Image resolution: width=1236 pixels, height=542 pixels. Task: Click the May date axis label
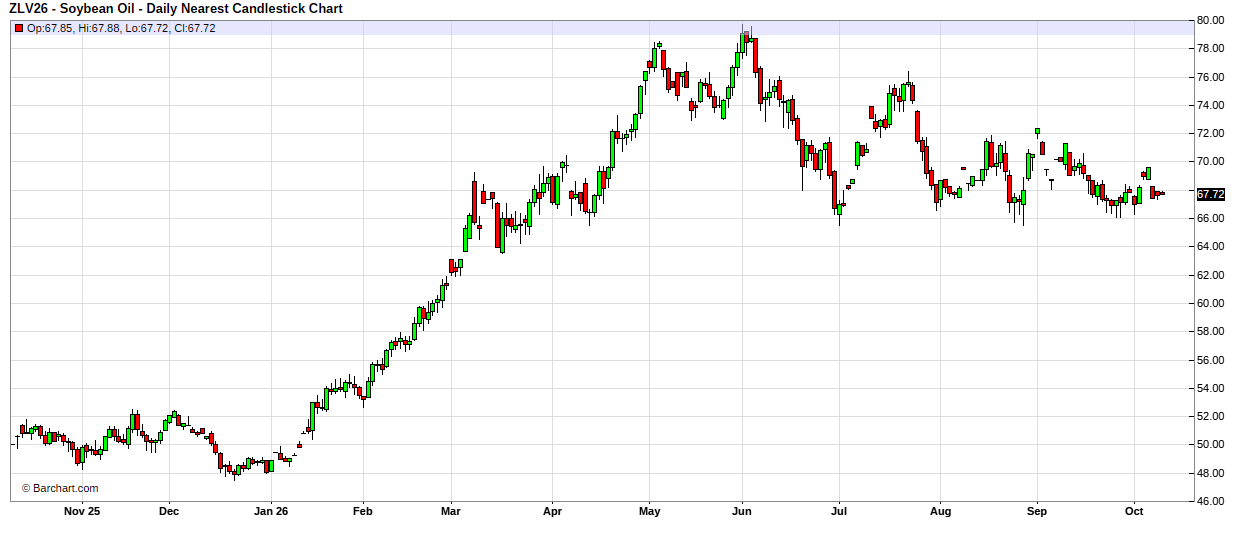[x=650, y=511]
